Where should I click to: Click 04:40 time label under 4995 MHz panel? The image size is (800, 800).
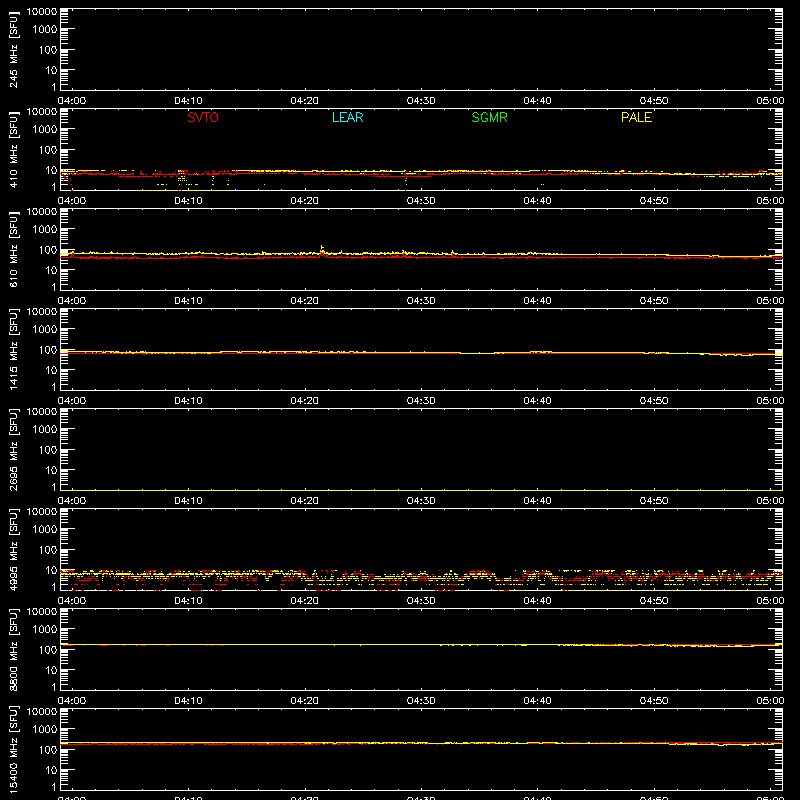[x=537, y=601]
